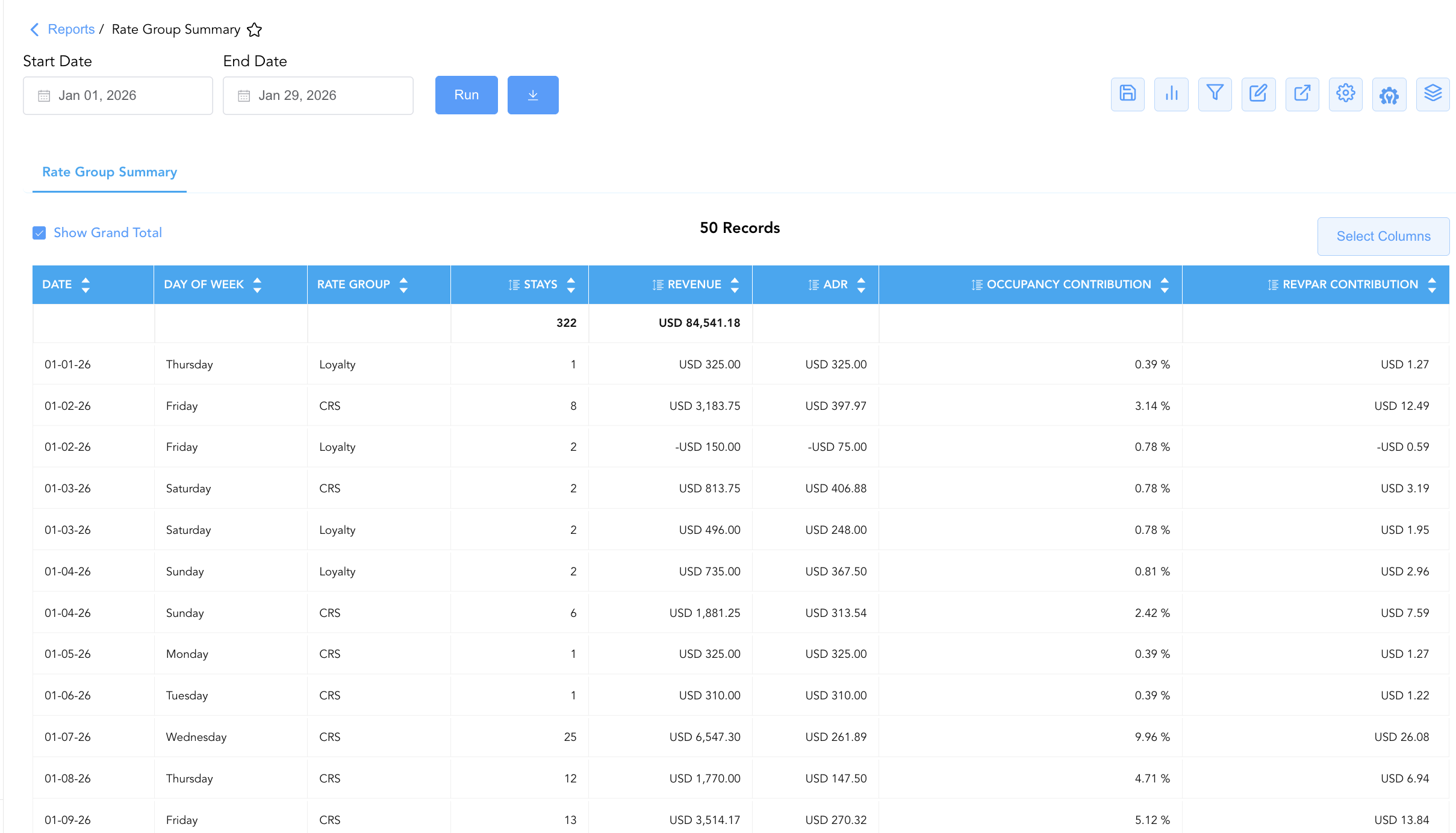
Task: Open the filter funnel icon
Action: (x=1215, y=94)
